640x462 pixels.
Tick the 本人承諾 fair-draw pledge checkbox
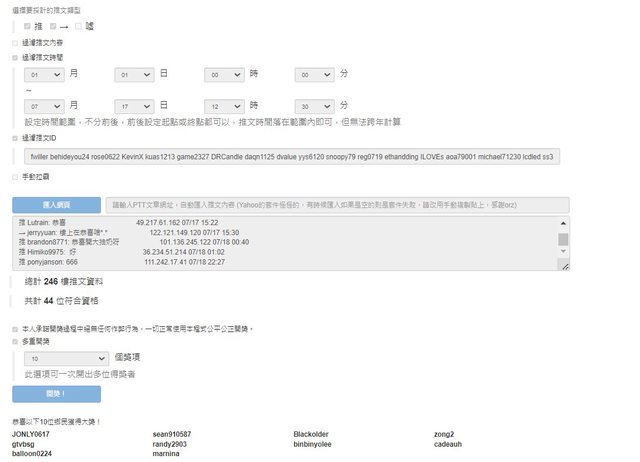pyautogui.click(x=15, y=328)
